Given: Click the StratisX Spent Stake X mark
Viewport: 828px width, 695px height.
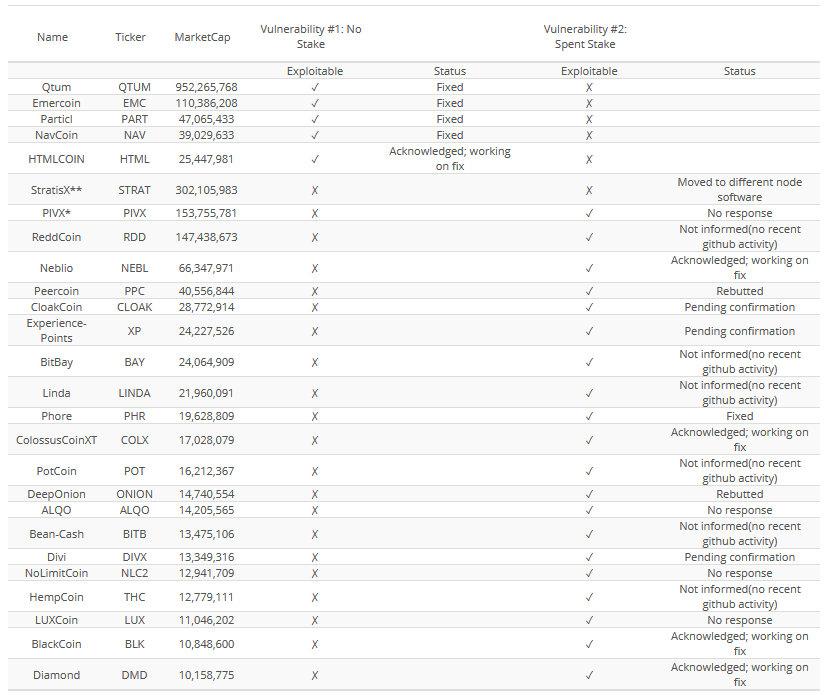Looking at the screenshot, I should (x=589, y=190).
